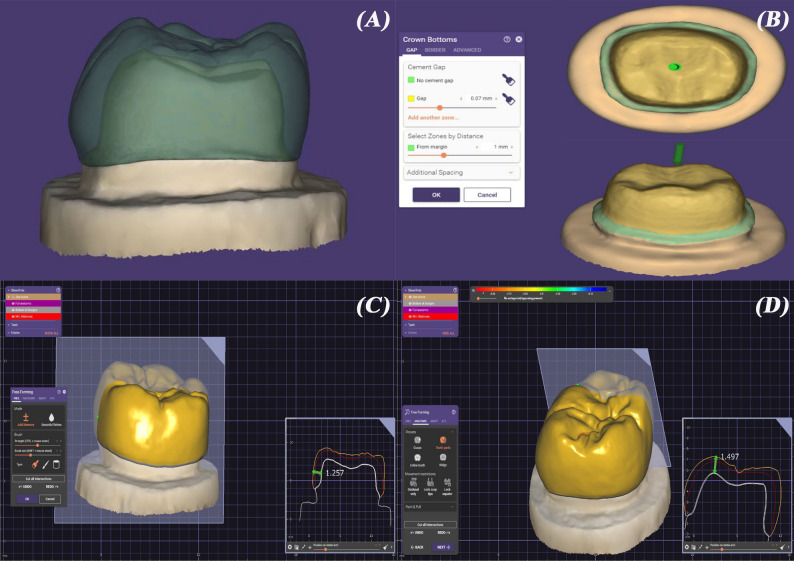Expand Paint & Pull section in panel D

point(430,506)
